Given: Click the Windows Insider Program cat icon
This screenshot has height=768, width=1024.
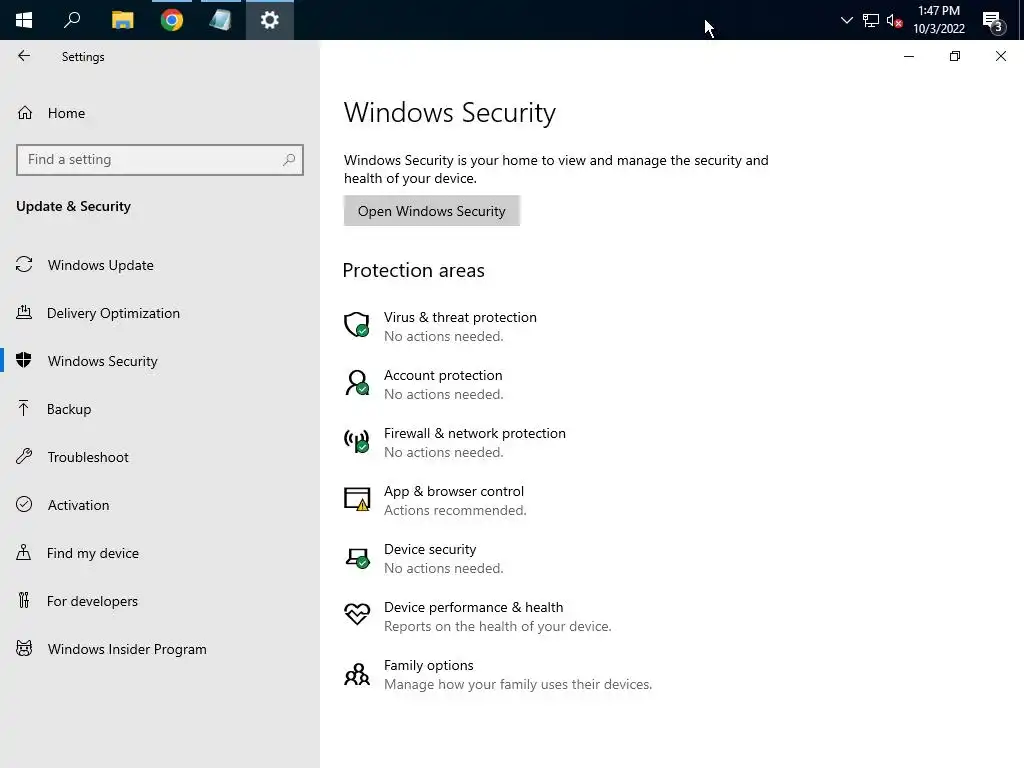Looking at the screenshot, I should tap(24, 648).
